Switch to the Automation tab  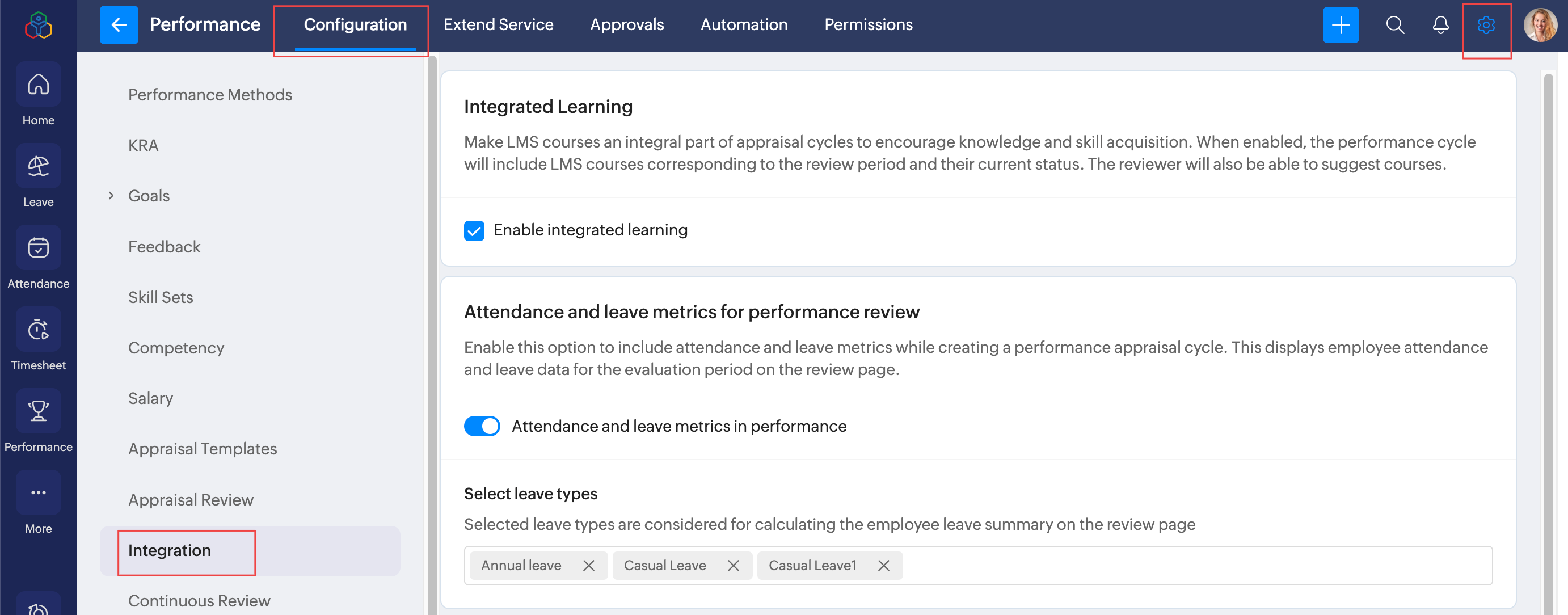(744, 25)
